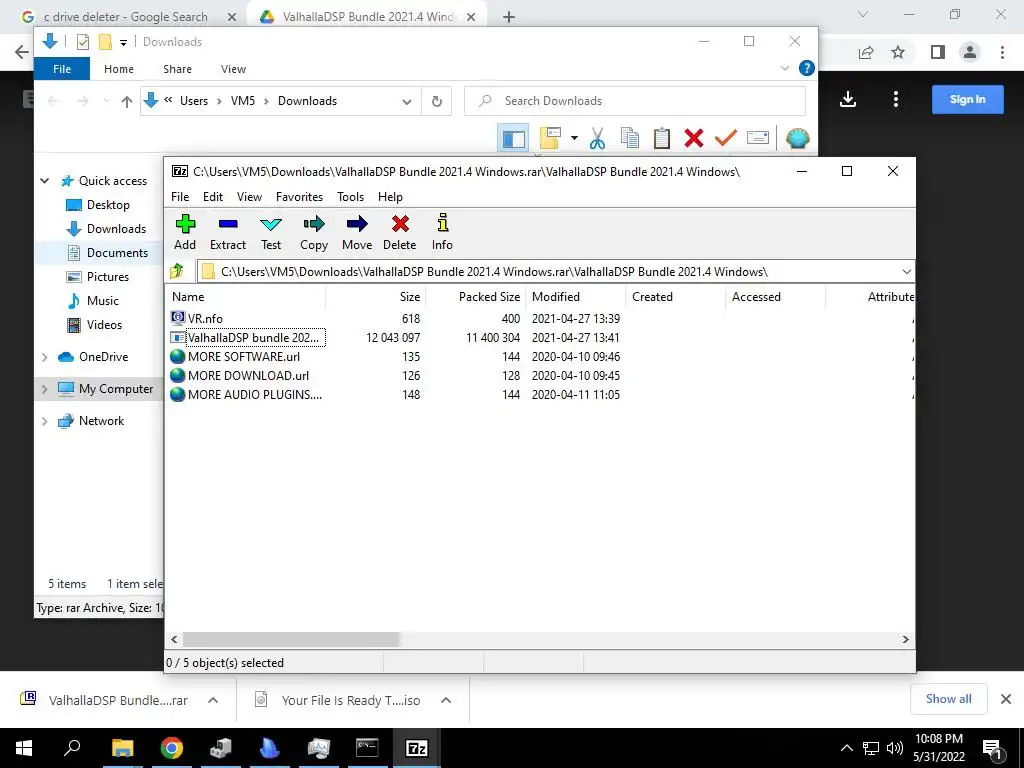The image size is (1024, 768).
Task: Click the Rename icon in Explorer toolbar
Action: [x=758, y=138]
